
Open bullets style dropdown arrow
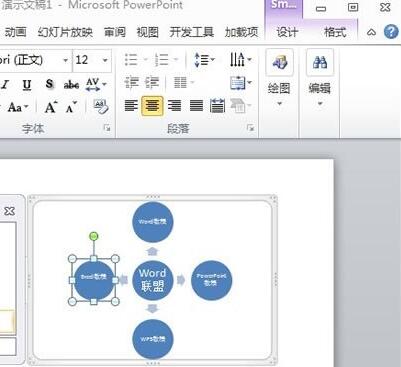pyautogui.click(x=145, y=60)
